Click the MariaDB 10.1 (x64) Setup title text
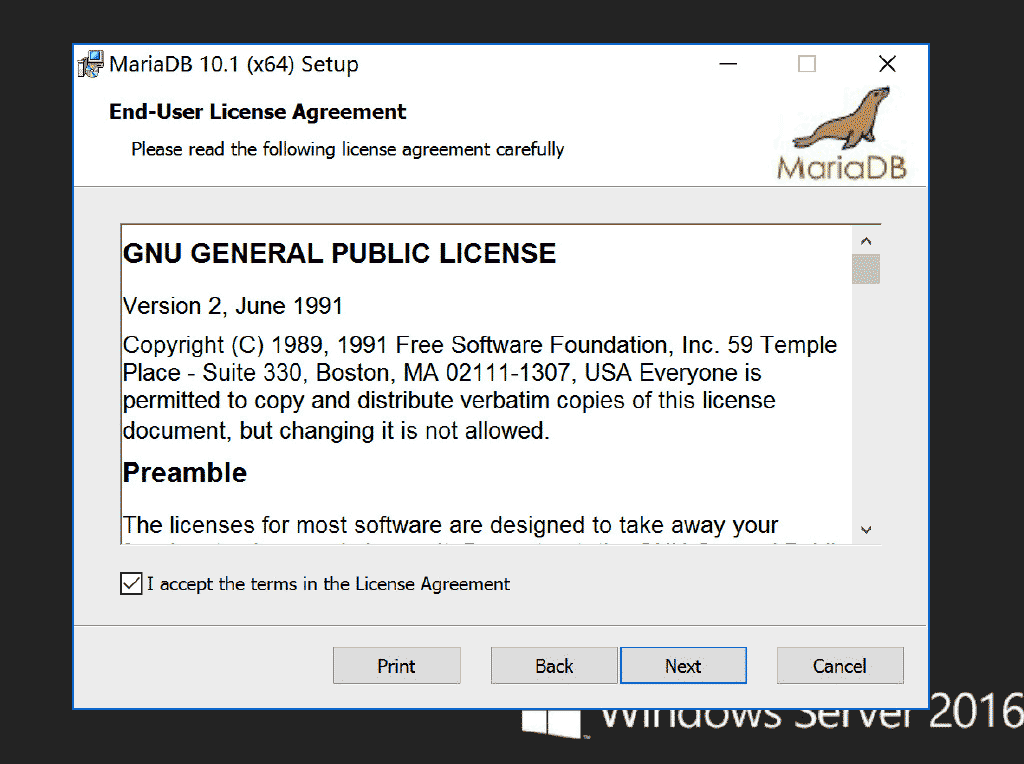Image resolution: width=1024 pixels, height=764 pixels. (233, 65)
